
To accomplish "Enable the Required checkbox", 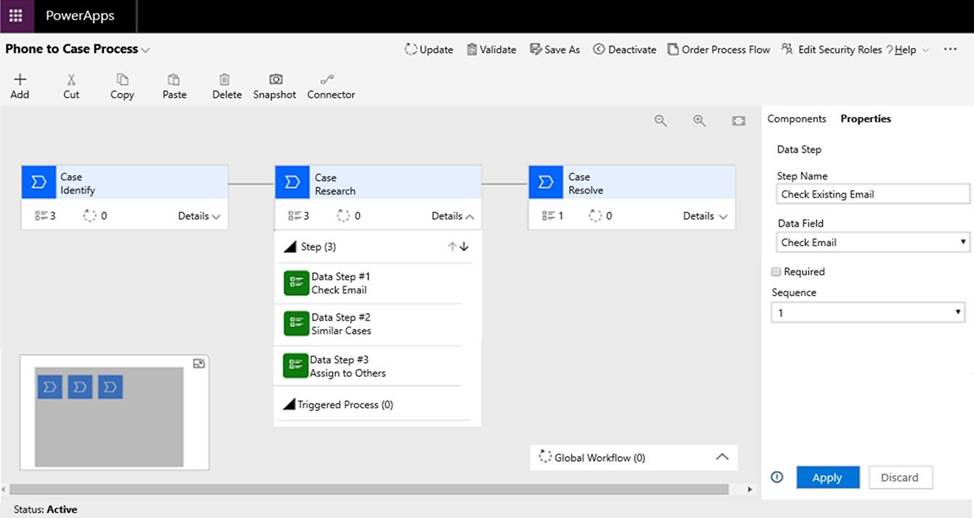I will point(776,271).
